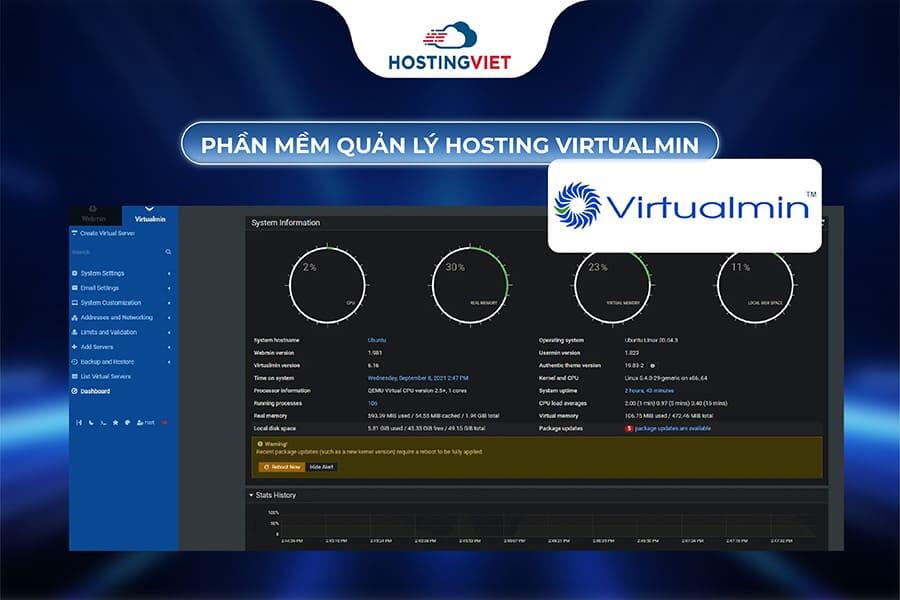Open the Create Virtual Server icon
The width and height of the screenshot is (900, 600).
point(73,231)
